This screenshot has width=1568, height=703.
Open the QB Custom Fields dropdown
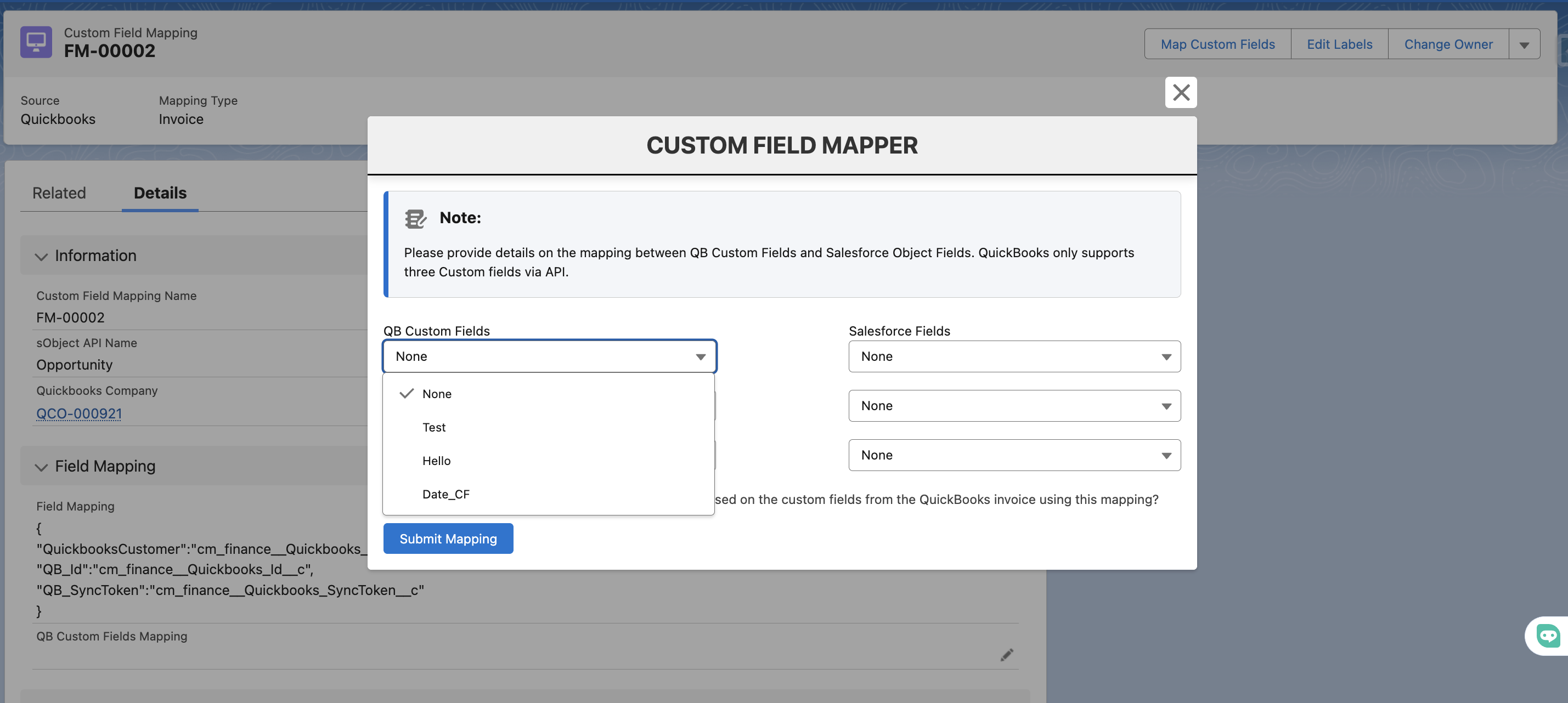pos(550,356)
